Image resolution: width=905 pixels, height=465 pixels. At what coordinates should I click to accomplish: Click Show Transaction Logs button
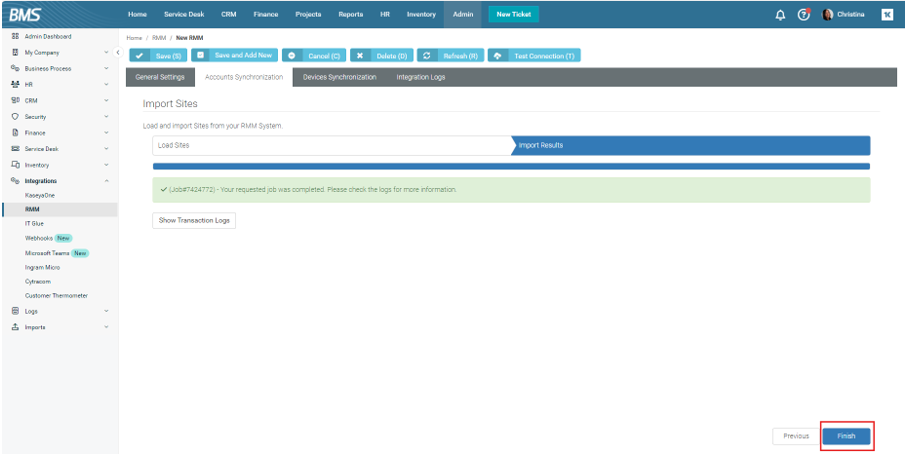click(194, 220)
